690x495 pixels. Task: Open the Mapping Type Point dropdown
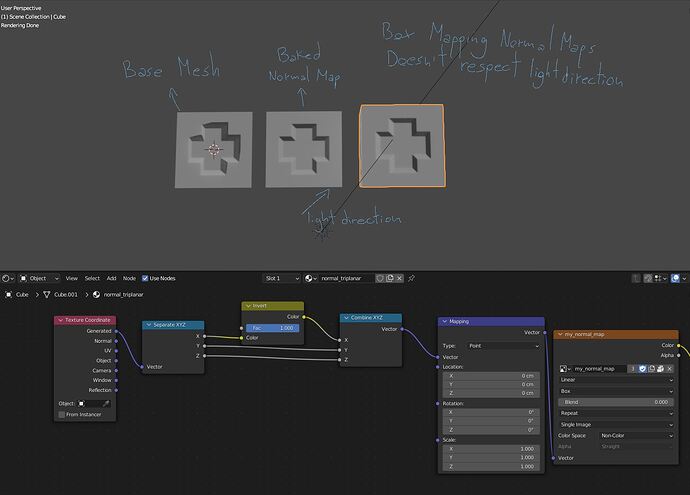(x=503, y=346)
